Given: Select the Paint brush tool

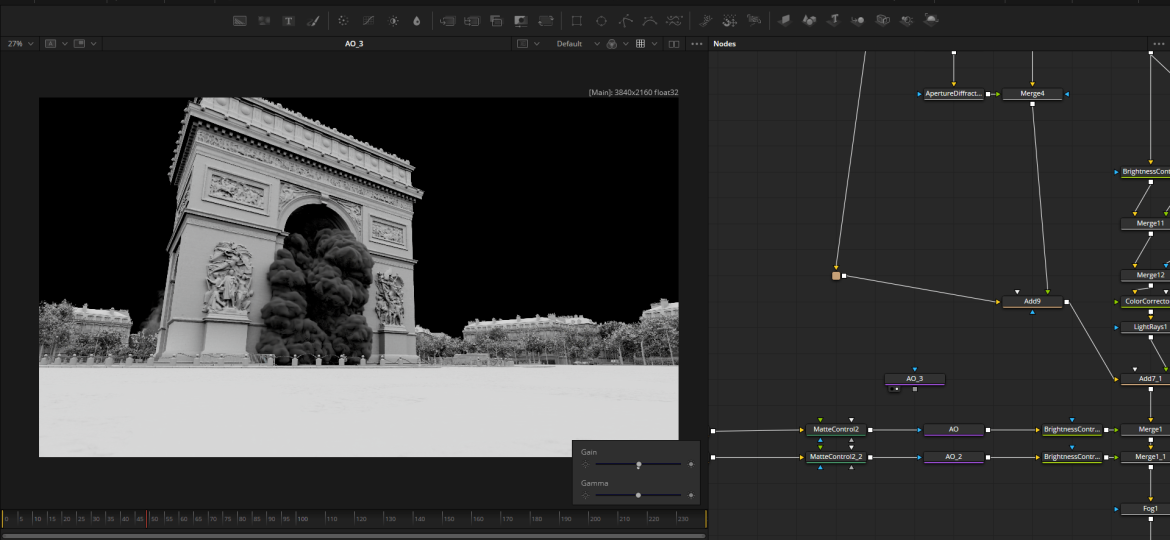Looking at the screenshot, I should tap(313, 20).
